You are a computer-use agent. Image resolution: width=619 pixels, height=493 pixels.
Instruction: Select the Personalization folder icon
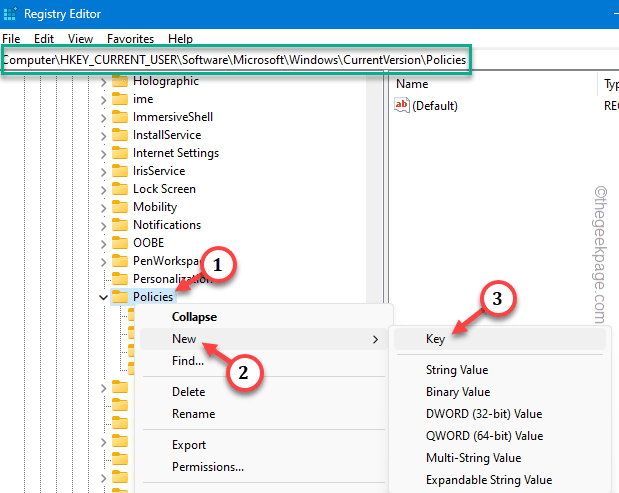120,279
